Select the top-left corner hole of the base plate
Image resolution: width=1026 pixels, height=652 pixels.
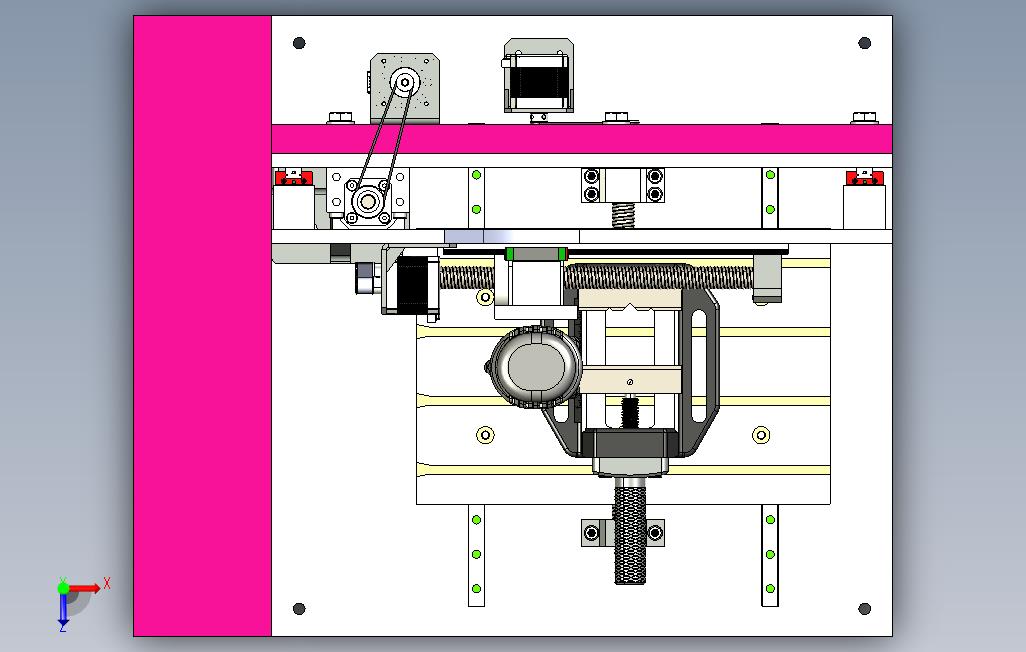click(x=299, y=43)
